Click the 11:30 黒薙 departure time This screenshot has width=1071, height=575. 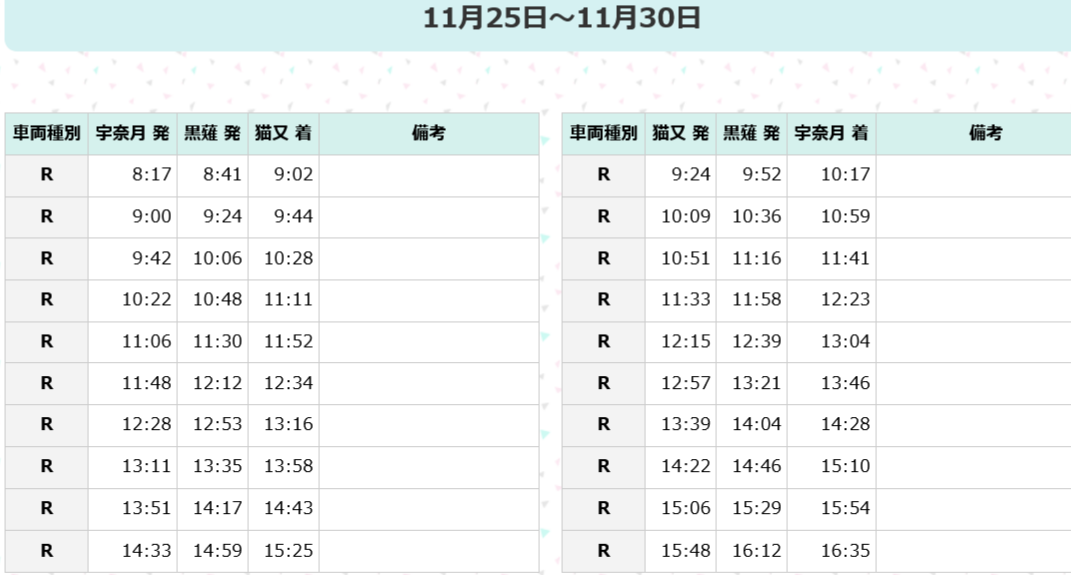217,341
